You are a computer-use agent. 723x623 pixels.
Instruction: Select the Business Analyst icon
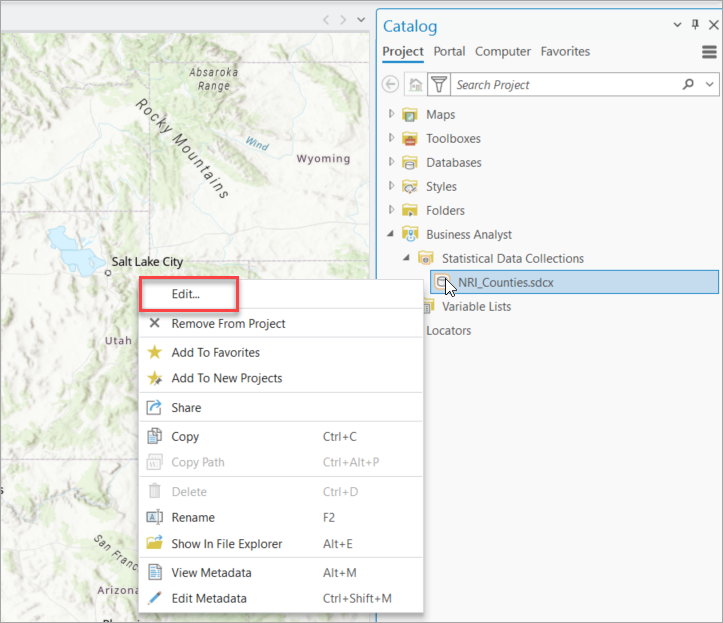(x=409, y=234)
